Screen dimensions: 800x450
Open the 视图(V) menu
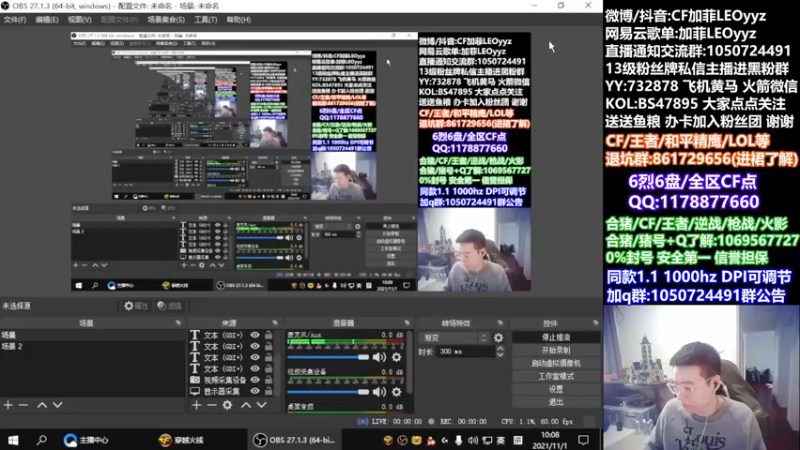[80, 19]
